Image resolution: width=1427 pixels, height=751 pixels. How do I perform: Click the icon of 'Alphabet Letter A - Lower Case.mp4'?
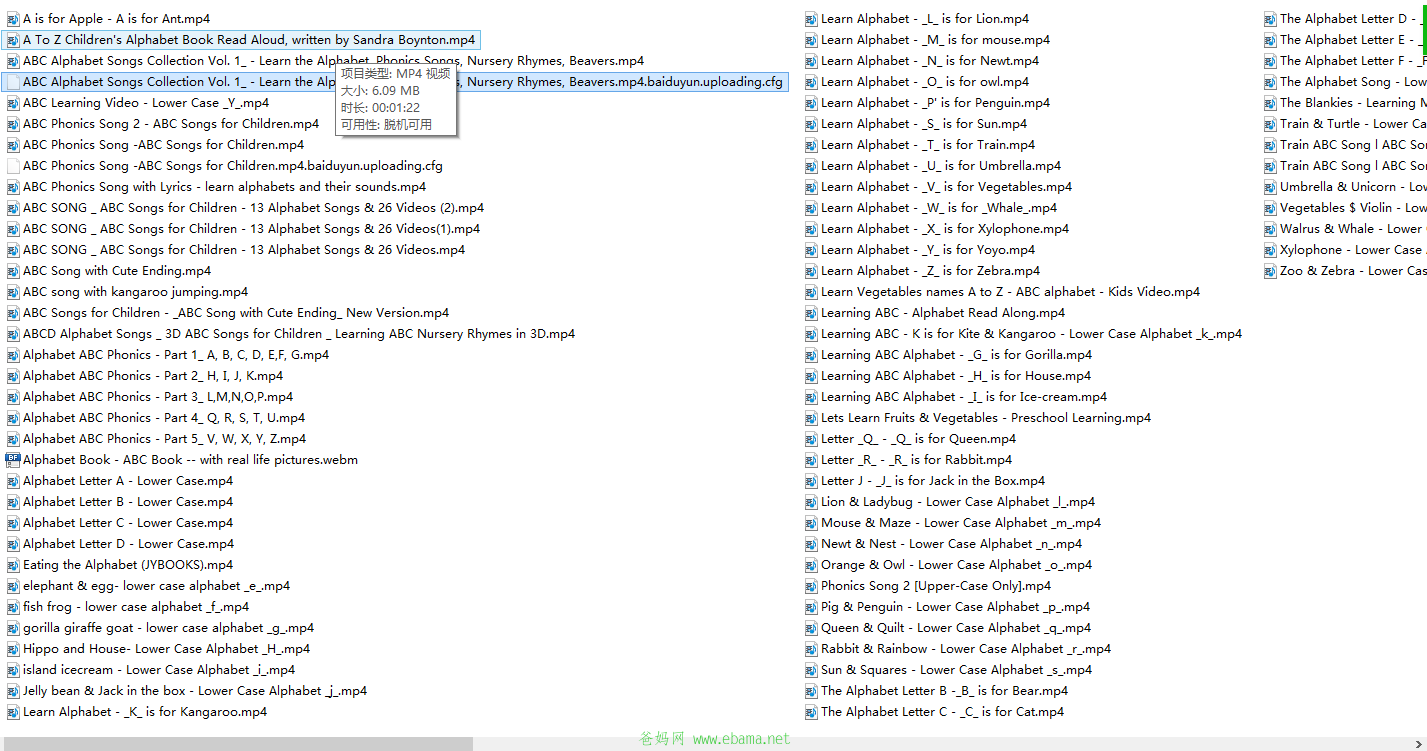pos(13,481)
